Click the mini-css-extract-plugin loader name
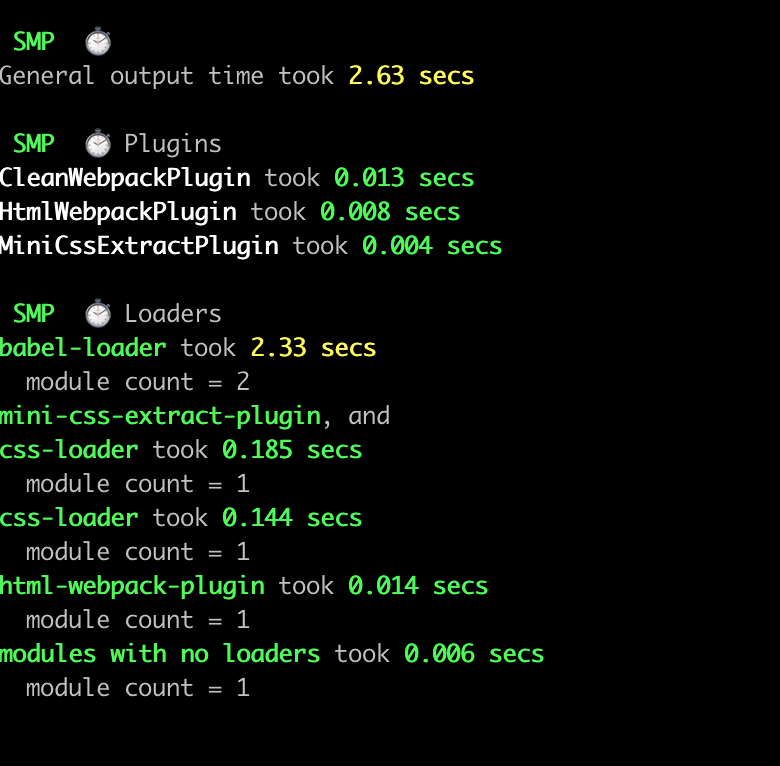 click(160, 416)
